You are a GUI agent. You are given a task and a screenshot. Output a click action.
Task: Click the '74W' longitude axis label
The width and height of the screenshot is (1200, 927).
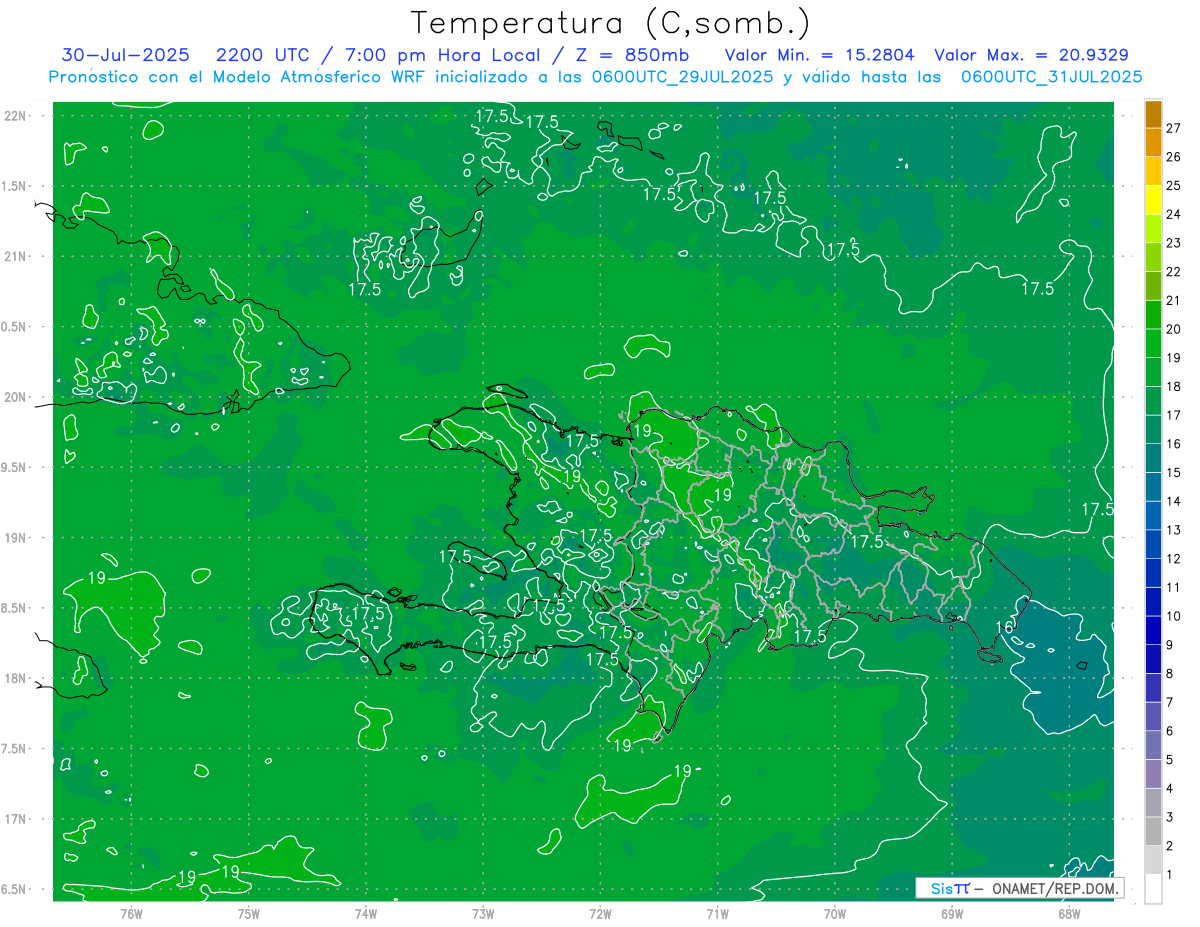[x=366, y=913]
